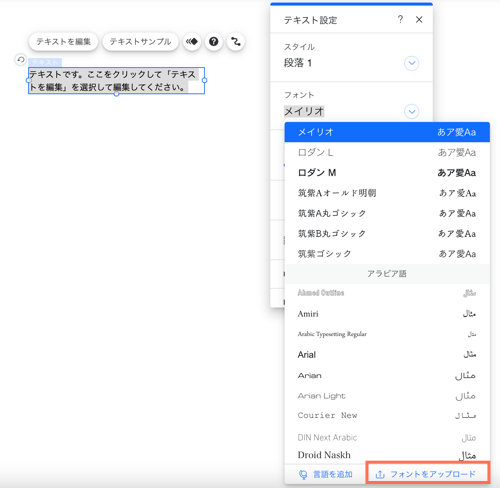Click the テキストサンプル button
500x488 pixels.
[x=140, y=42]
